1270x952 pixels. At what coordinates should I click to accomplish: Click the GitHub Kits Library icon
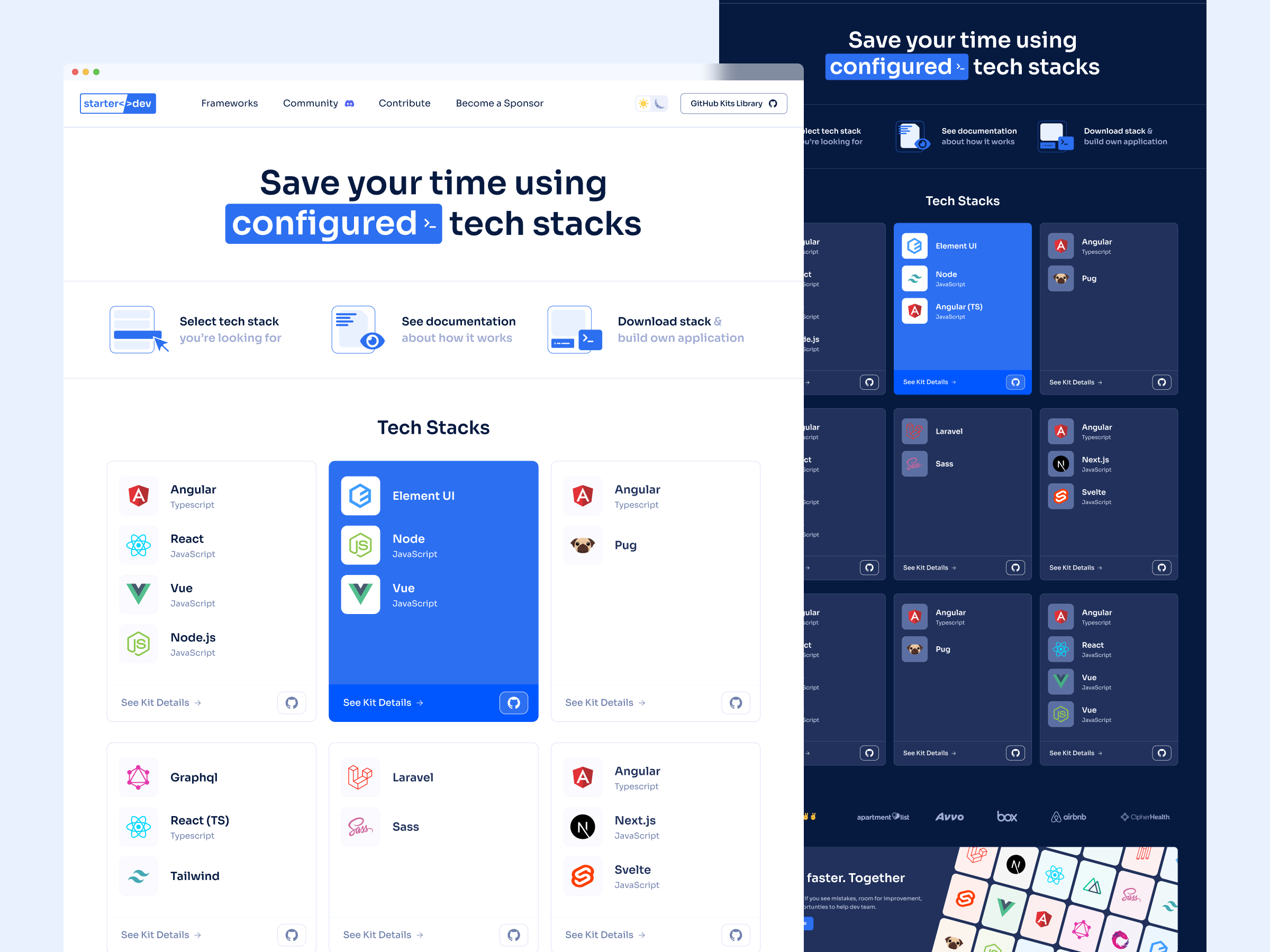click(x=776, y=103)
